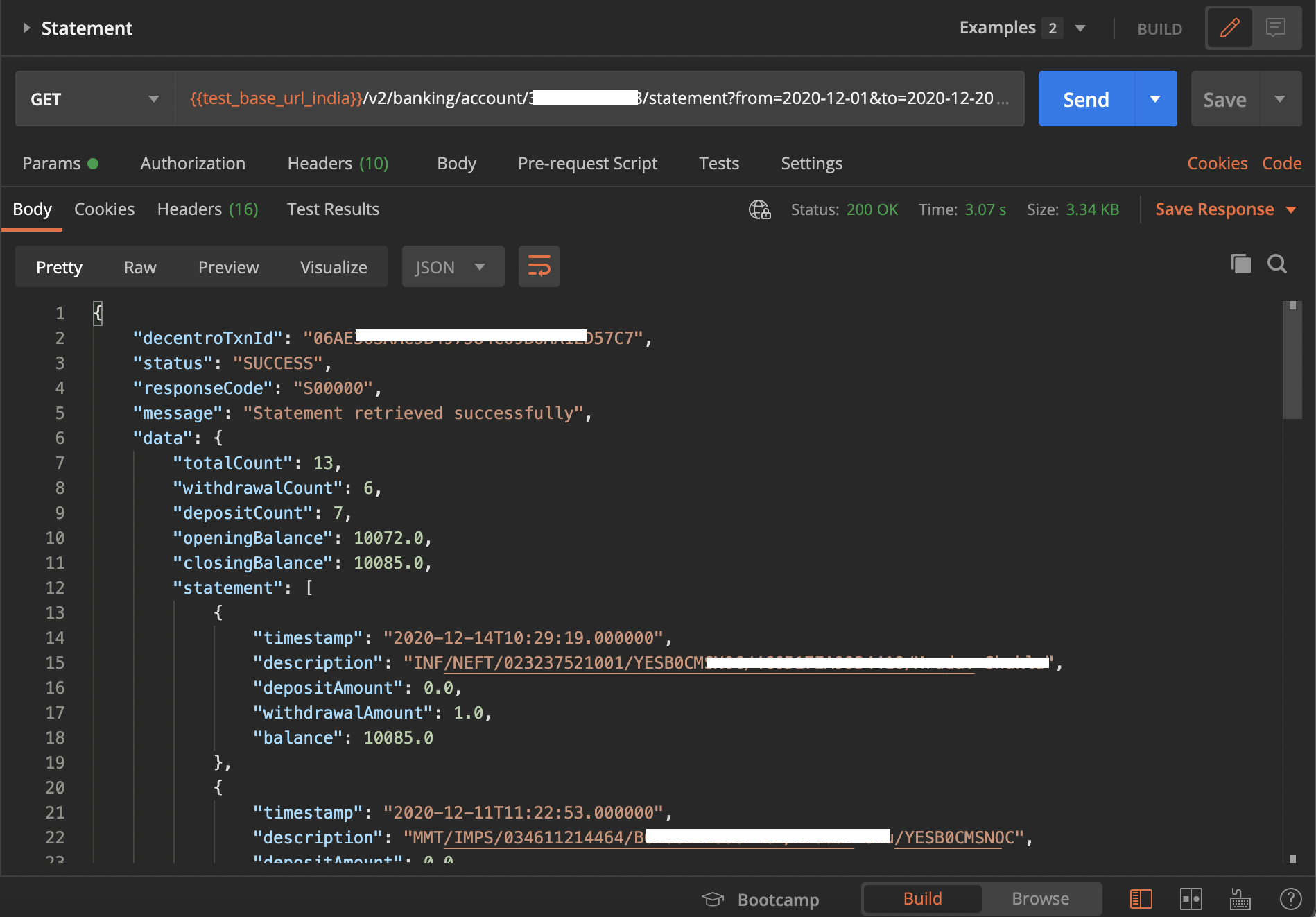The width and height of the screenshot is (1316, 917).
Task: Click the Help question-mark icon
Action: point(1289,898)
